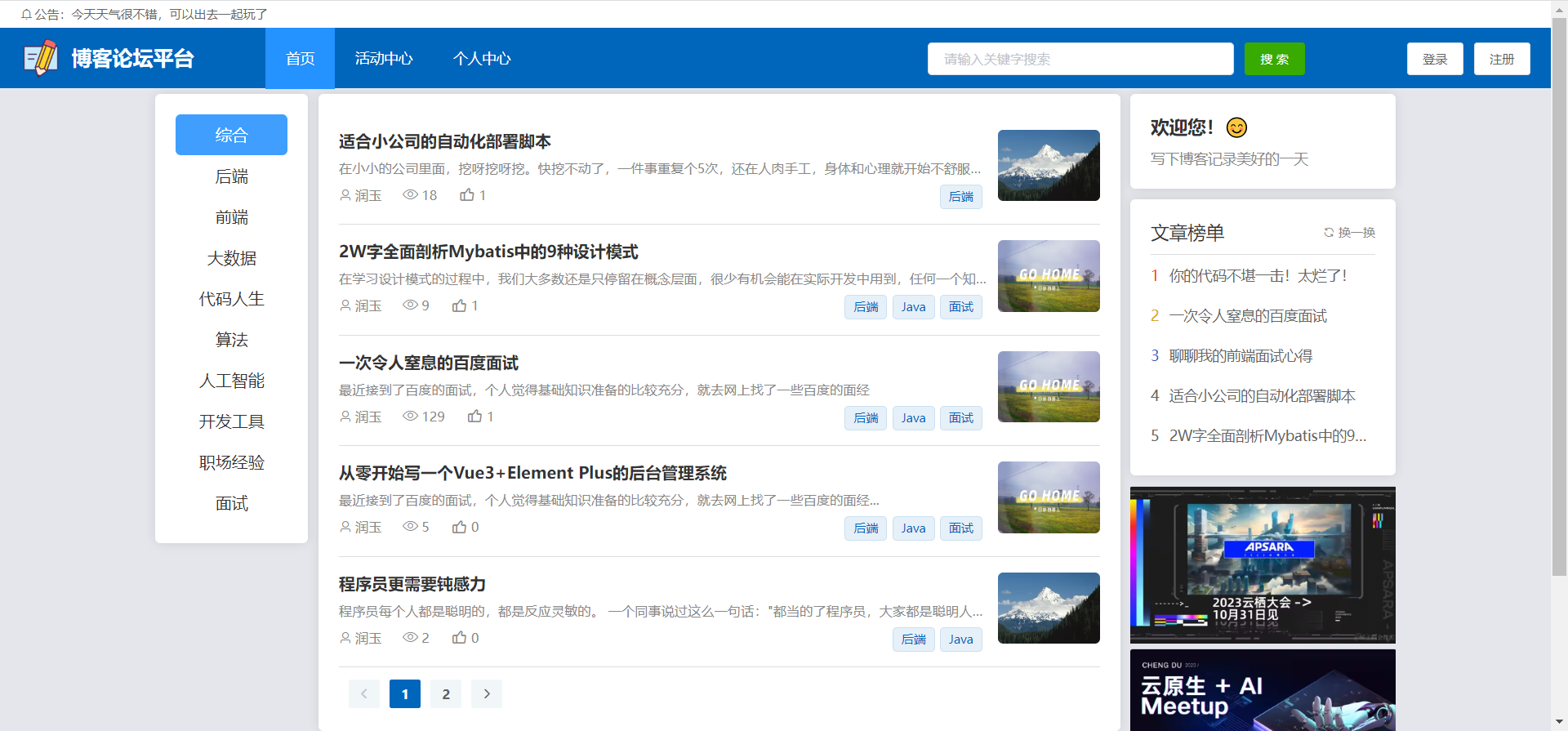Go to previous page arrow
This screenshot has width=1568, height=731.
(364, 693)
